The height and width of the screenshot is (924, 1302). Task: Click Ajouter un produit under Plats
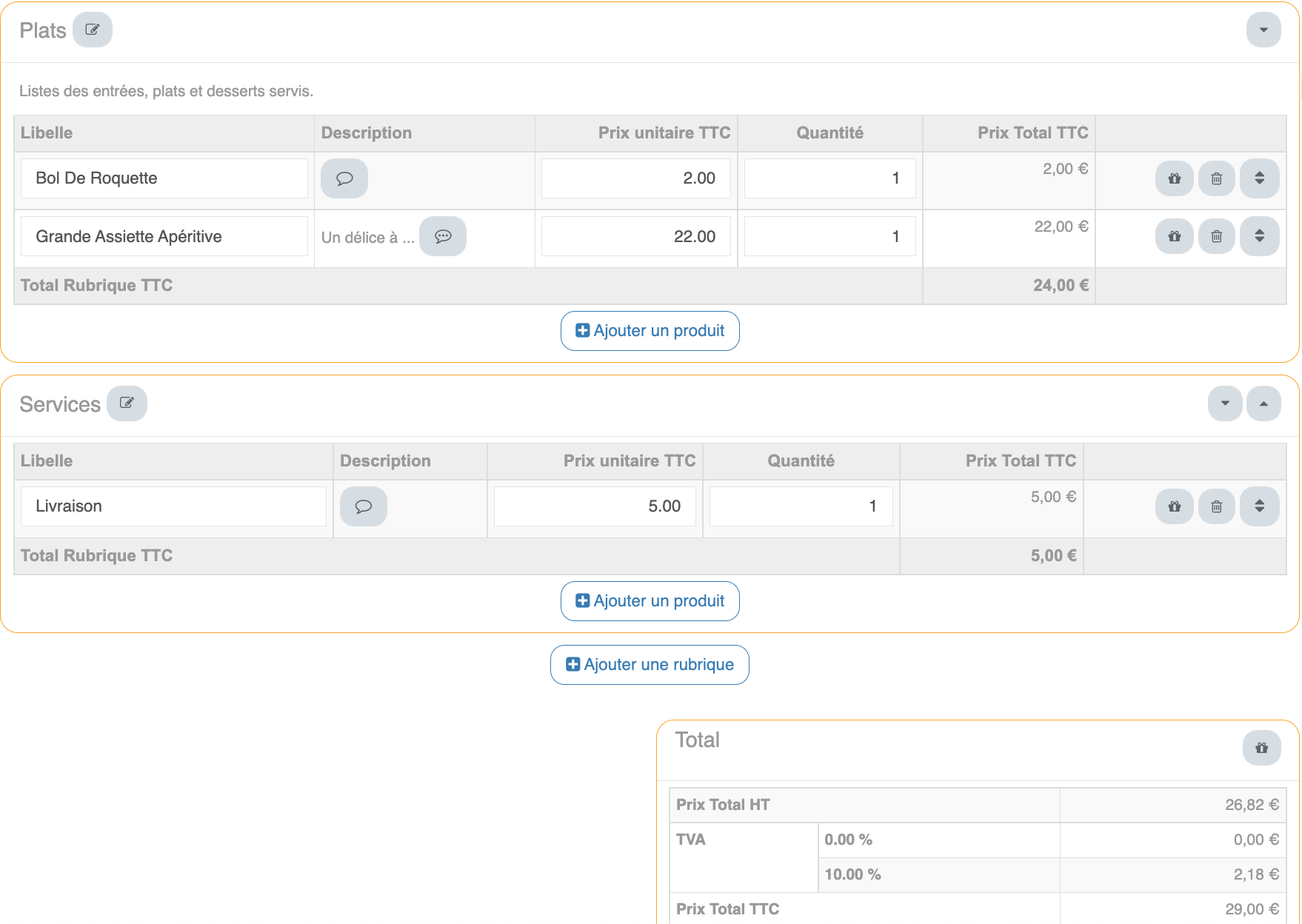pyautogui.click(x=650, y=331)
